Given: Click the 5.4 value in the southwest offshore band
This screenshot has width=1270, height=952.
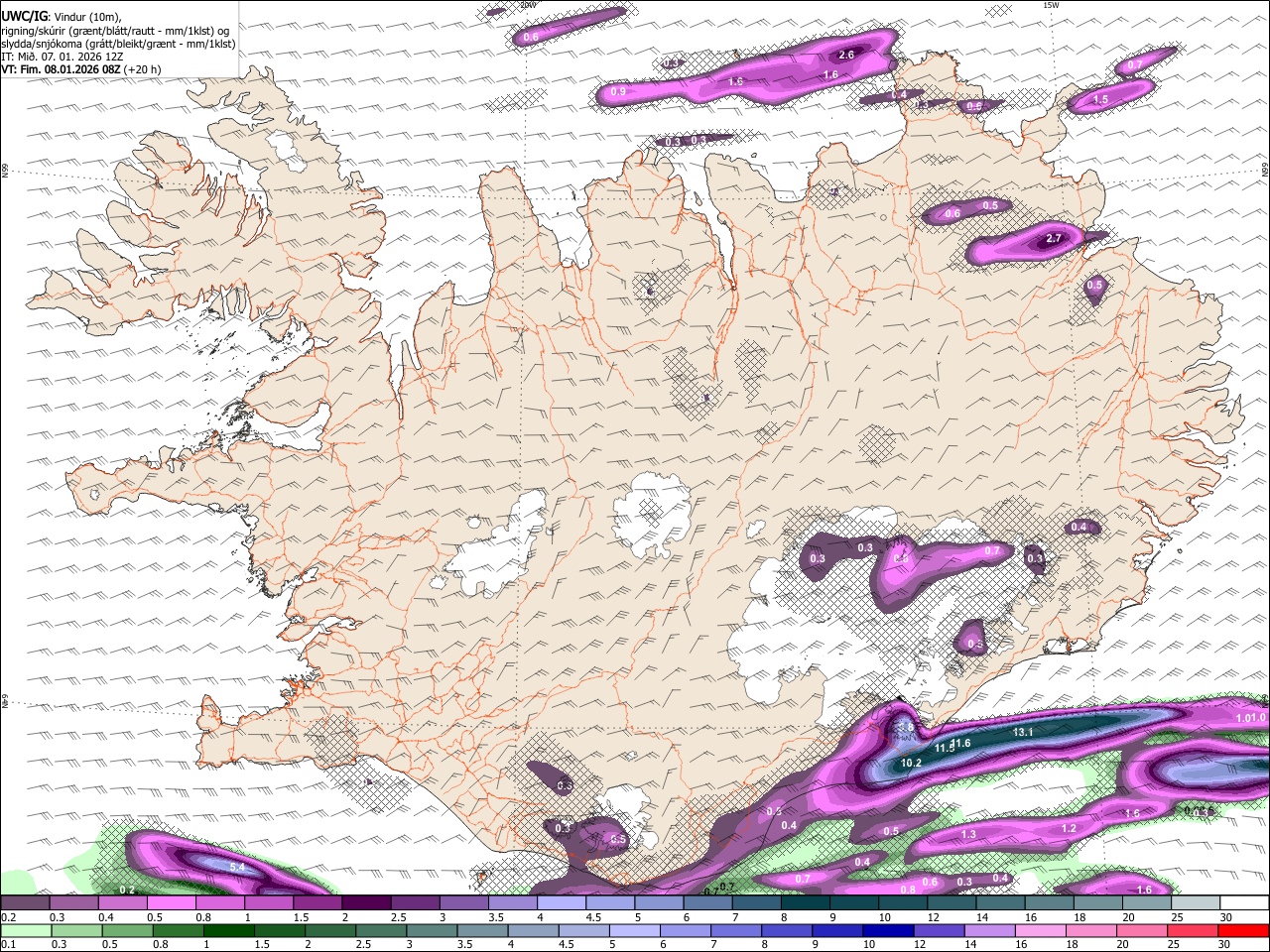Looking at the screenshot, I should click(x=237, y=867).
